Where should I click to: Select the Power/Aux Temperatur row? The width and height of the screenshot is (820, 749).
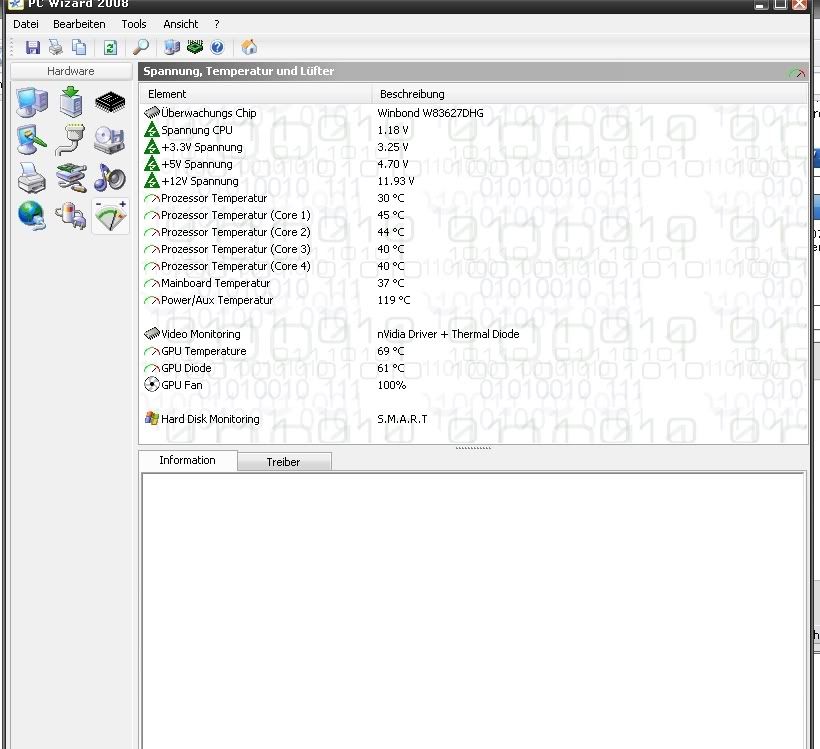[473, 300]
